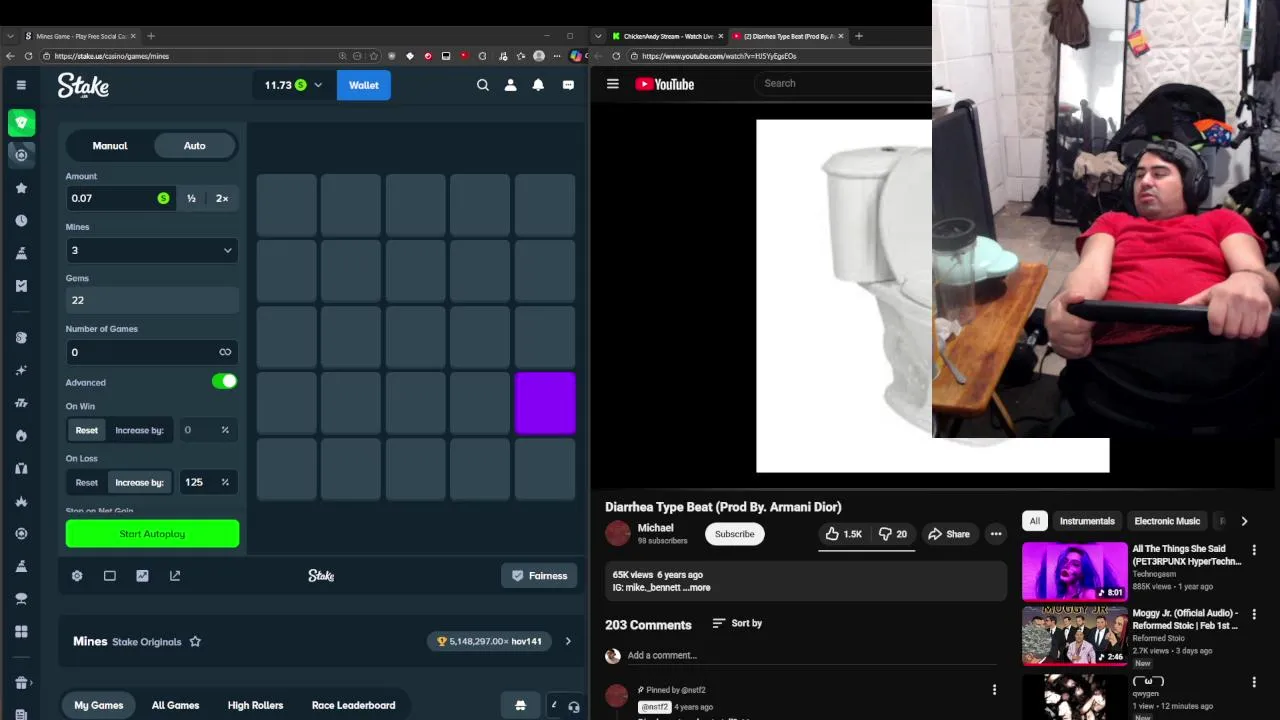
Task: Dislike the YouTube video with thumbs down
Action: click(892, 534)
